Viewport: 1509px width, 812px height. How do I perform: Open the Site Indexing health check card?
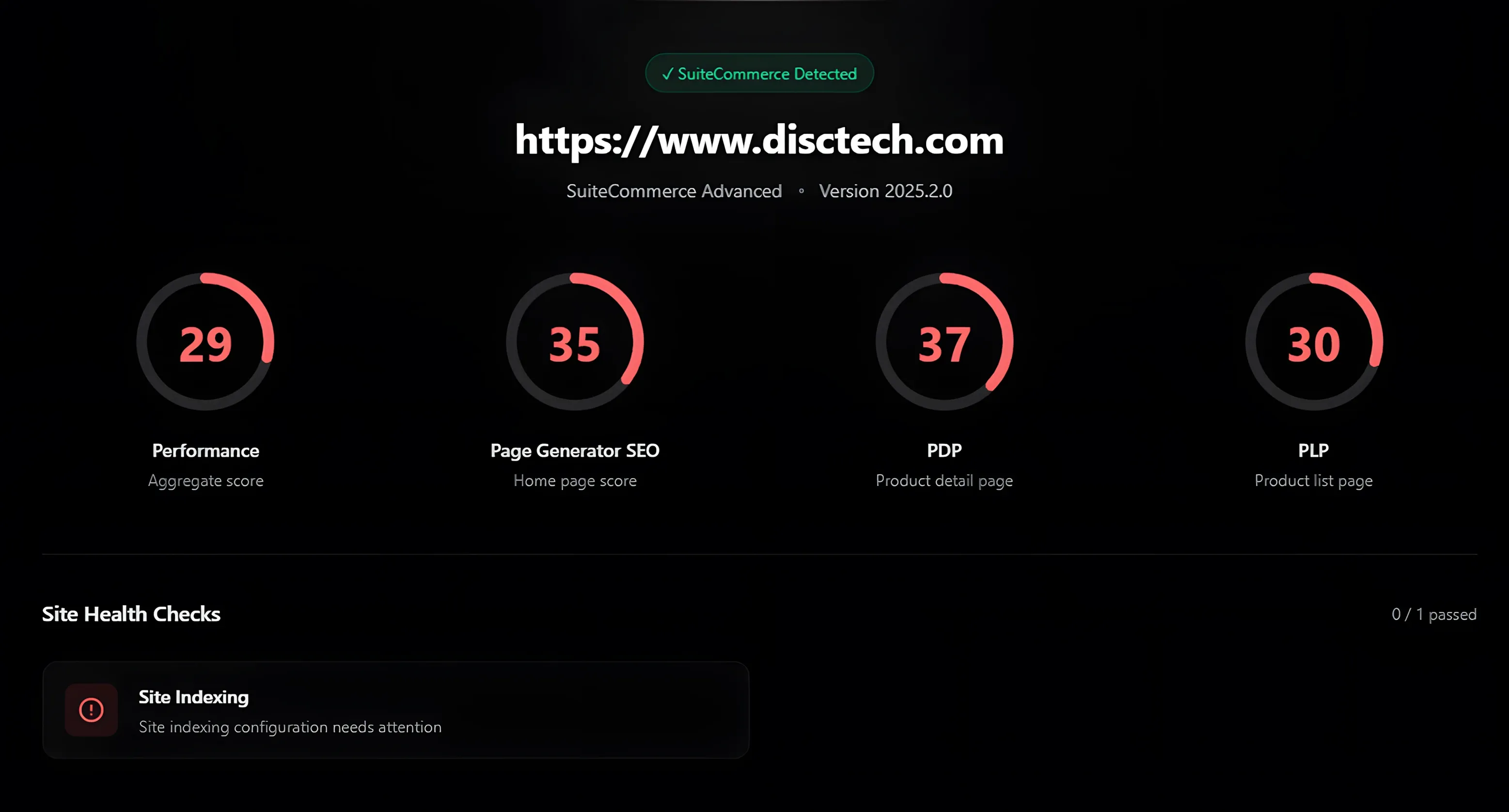tap(396, 710)
